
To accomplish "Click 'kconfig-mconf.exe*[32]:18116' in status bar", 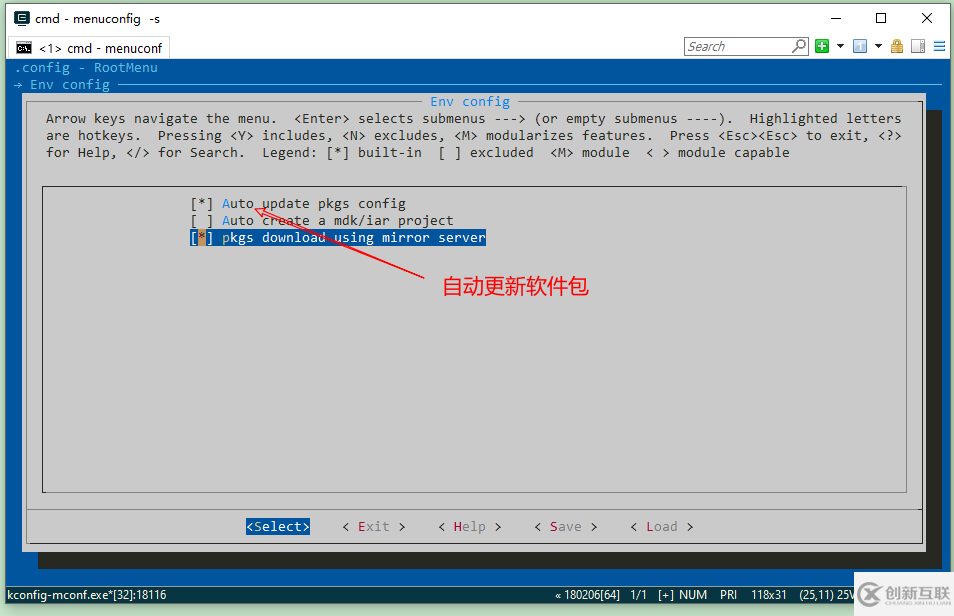I will [86, 595].
